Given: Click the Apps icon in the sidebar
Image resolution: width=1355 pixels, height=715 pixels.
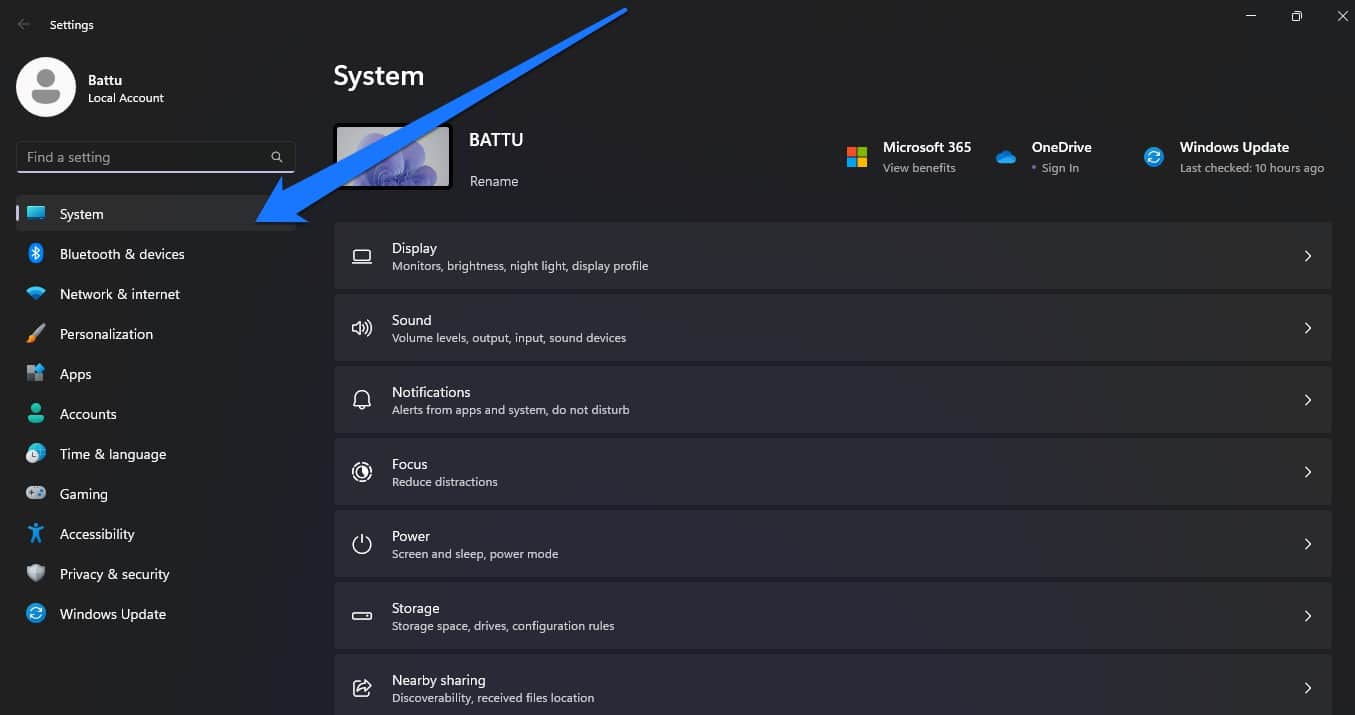Looking at the screenshot, I should (x=36, y=373).
